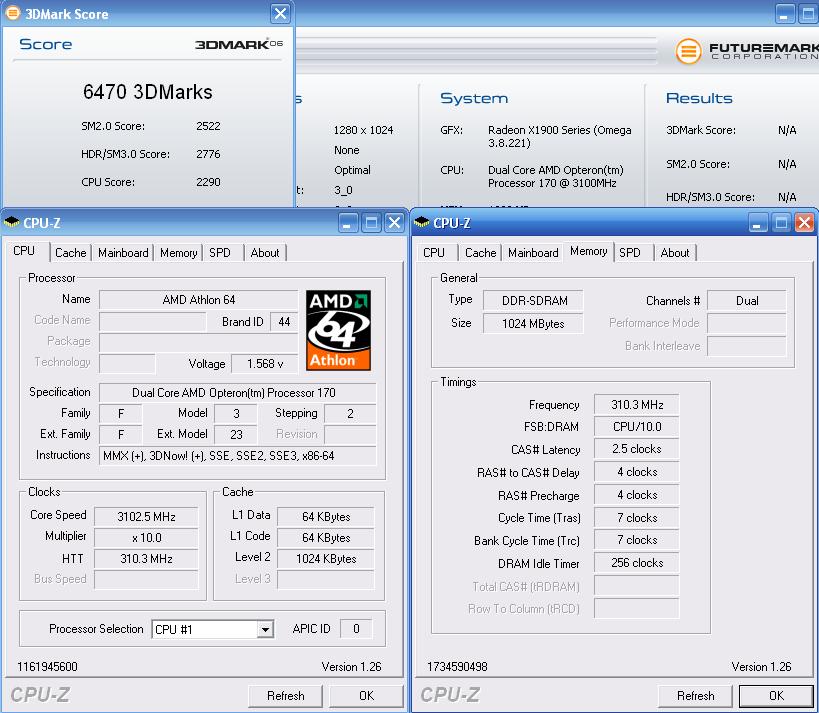Click the L1 Code value 64 KBytes

click(x=326, y=537)
